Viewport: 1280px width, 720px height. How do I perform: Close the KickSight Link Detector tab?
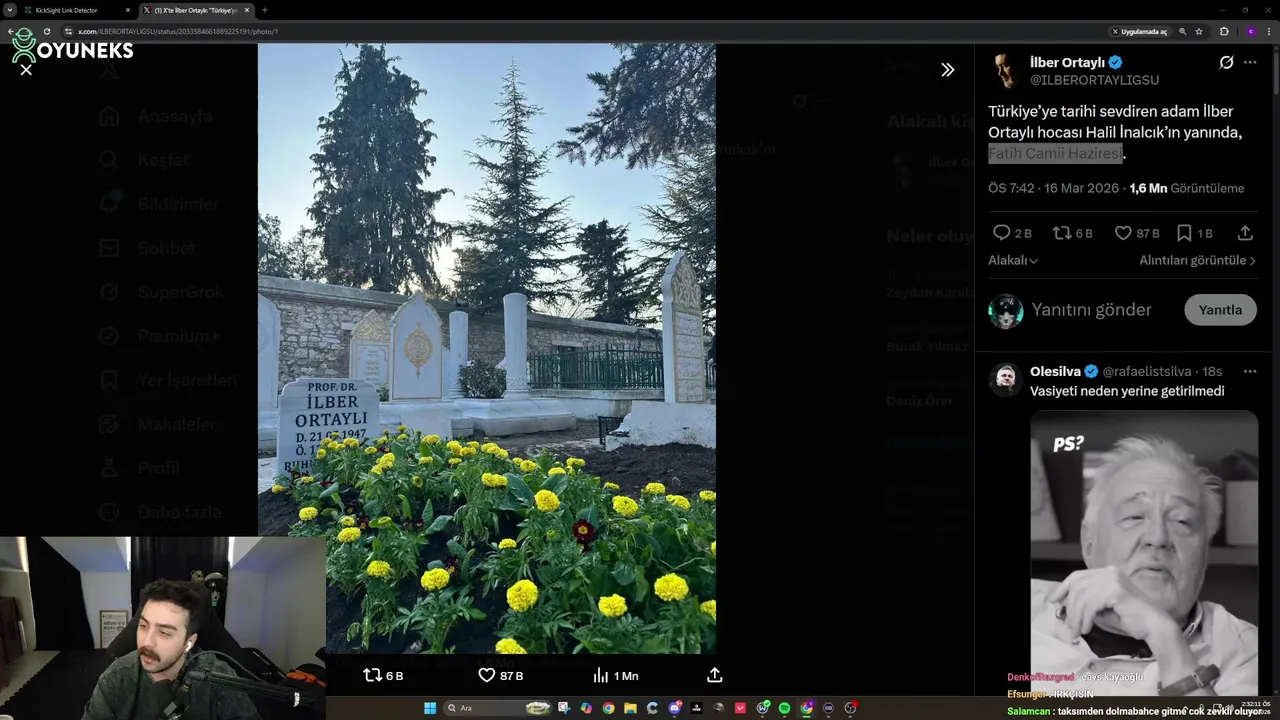pyautogui.click(x=128, y=10)
